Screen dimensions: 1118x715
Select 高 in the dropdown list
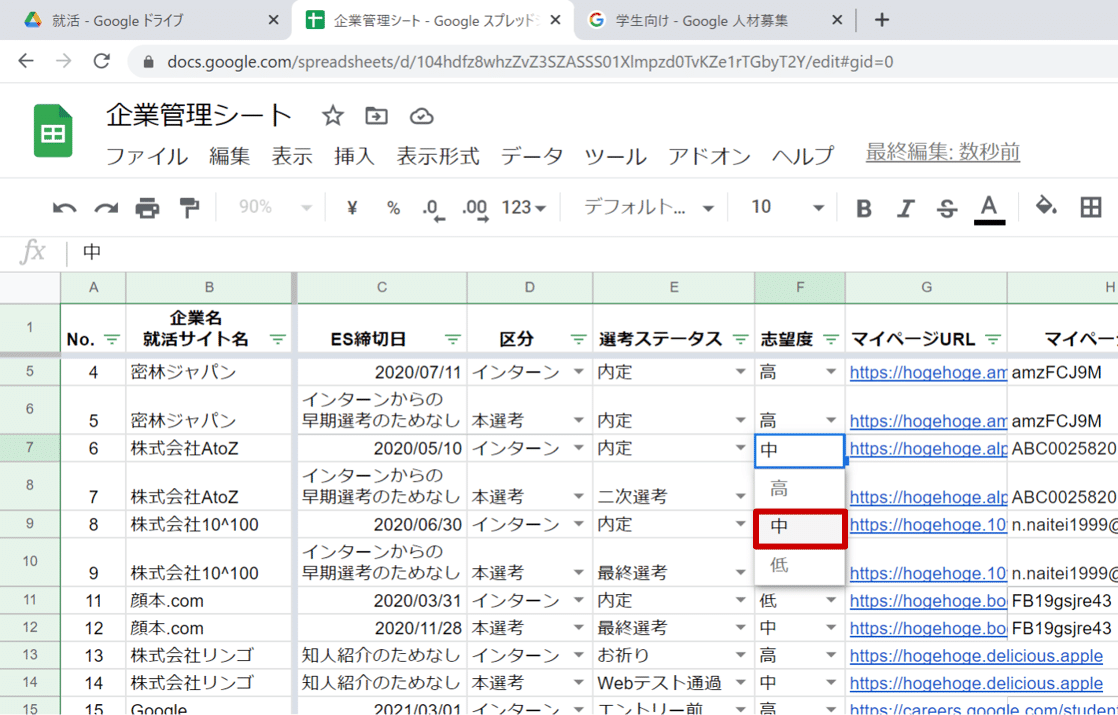click(x=799, y=488)
